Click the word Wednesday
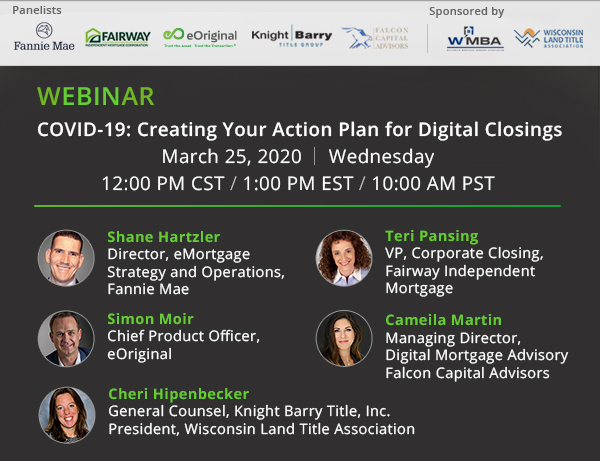The width and height of the screenshot is (600, 461). tap(382, 157)
